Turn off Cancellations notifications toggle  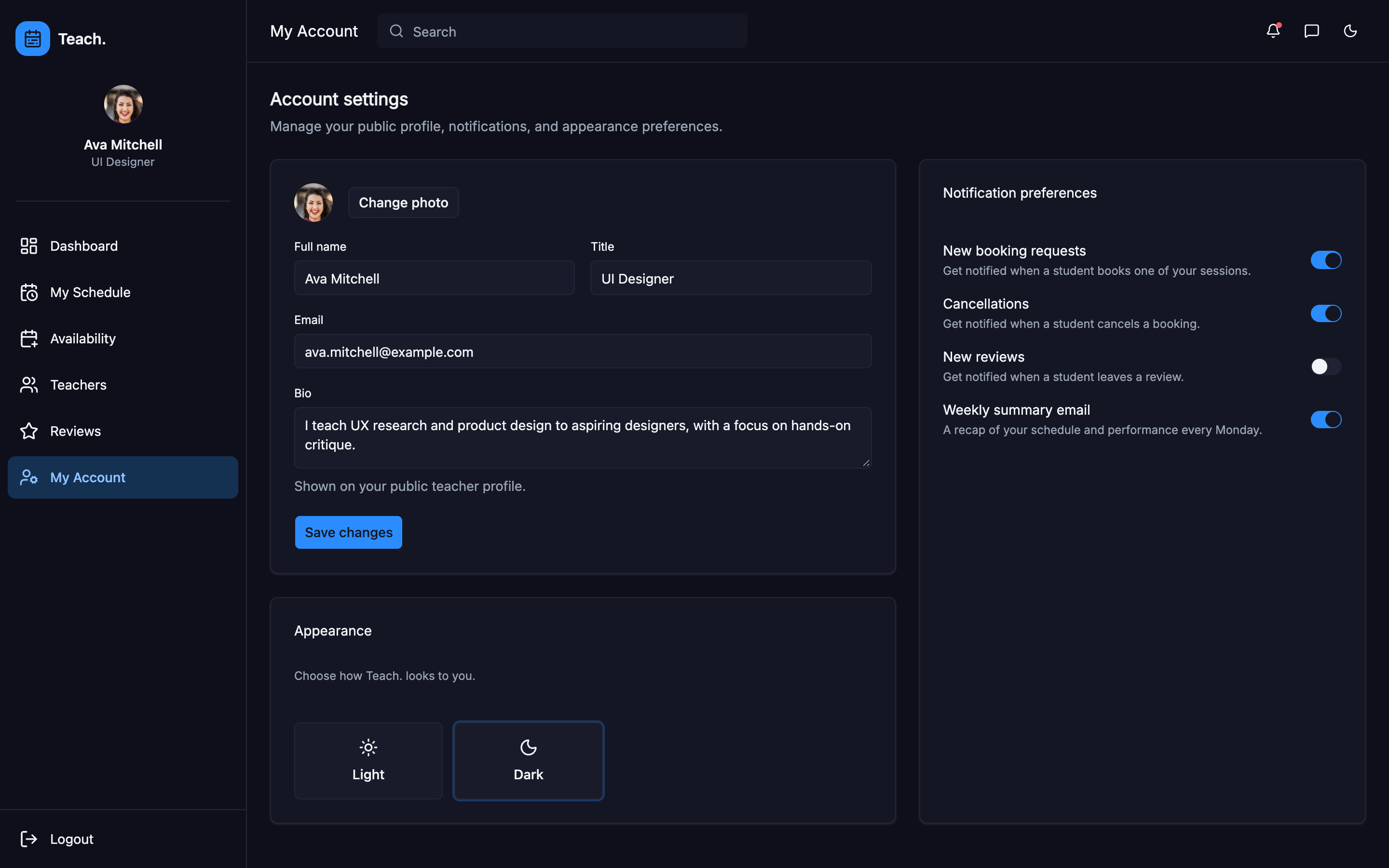[x=1326, y=313]
